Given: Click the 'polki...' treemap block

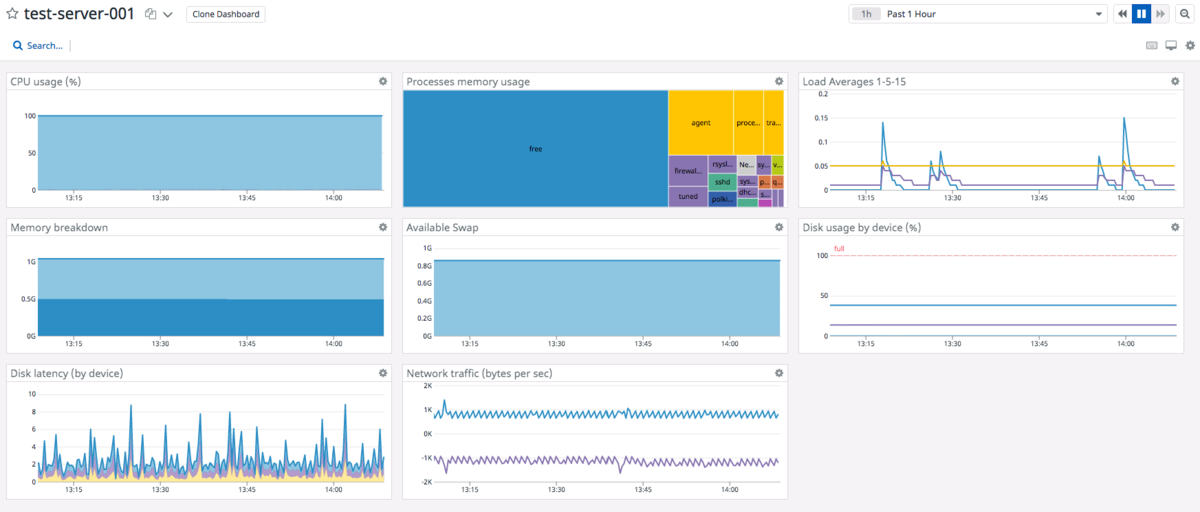Looking at the screenshot, I should point(722,199).
